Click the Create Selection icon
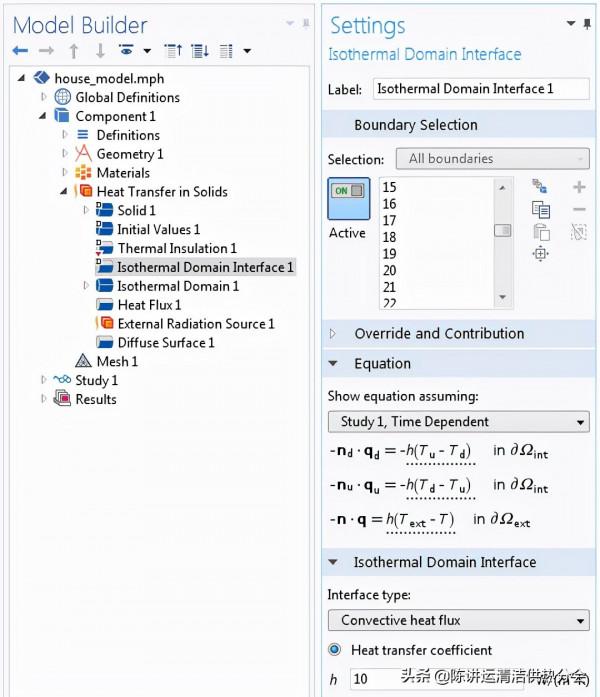 coord(541,187)
